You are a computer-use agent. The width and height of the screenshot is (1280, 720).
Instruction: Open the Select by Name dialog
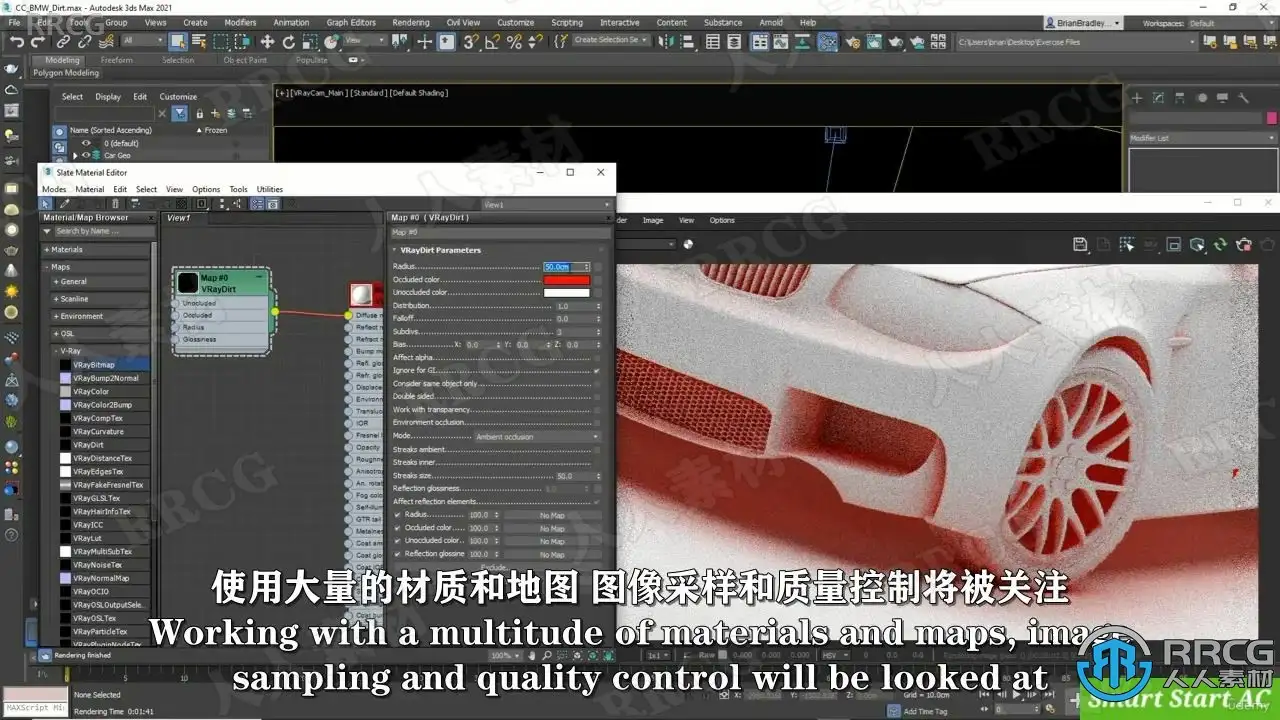click(198, 42)
